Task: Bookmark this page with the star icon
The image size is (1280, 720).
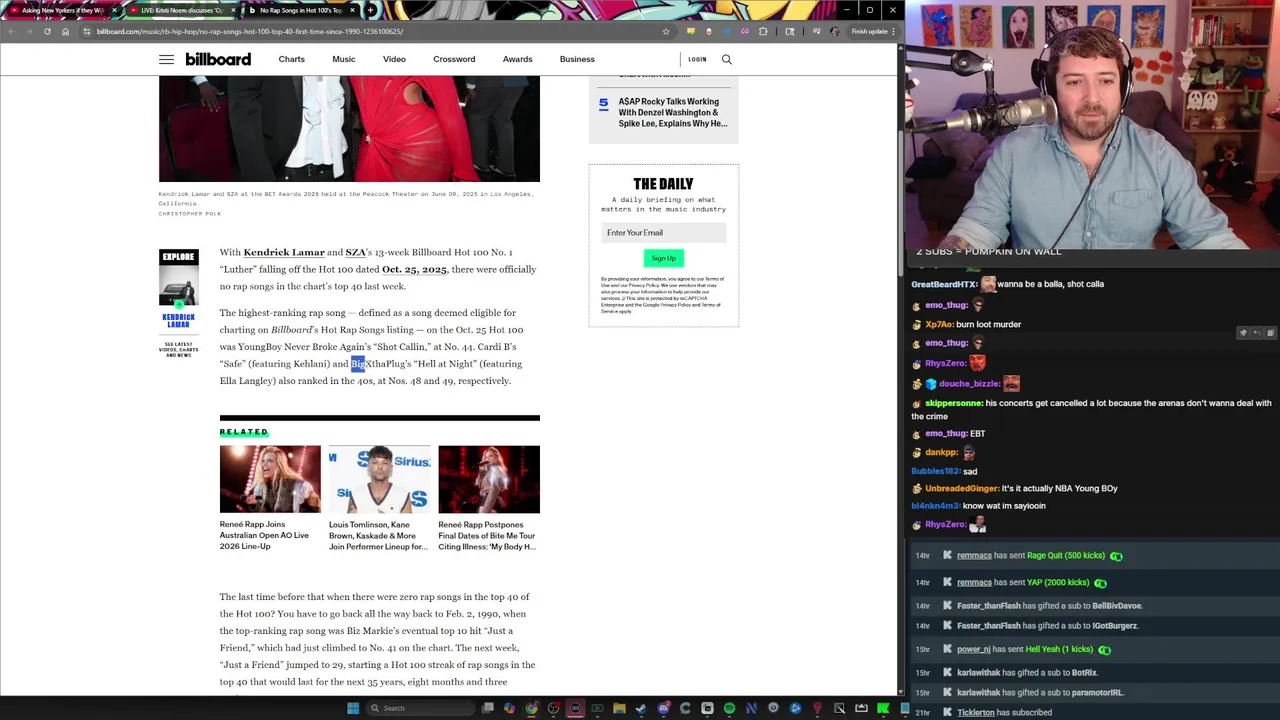Action: coord(666,31)
